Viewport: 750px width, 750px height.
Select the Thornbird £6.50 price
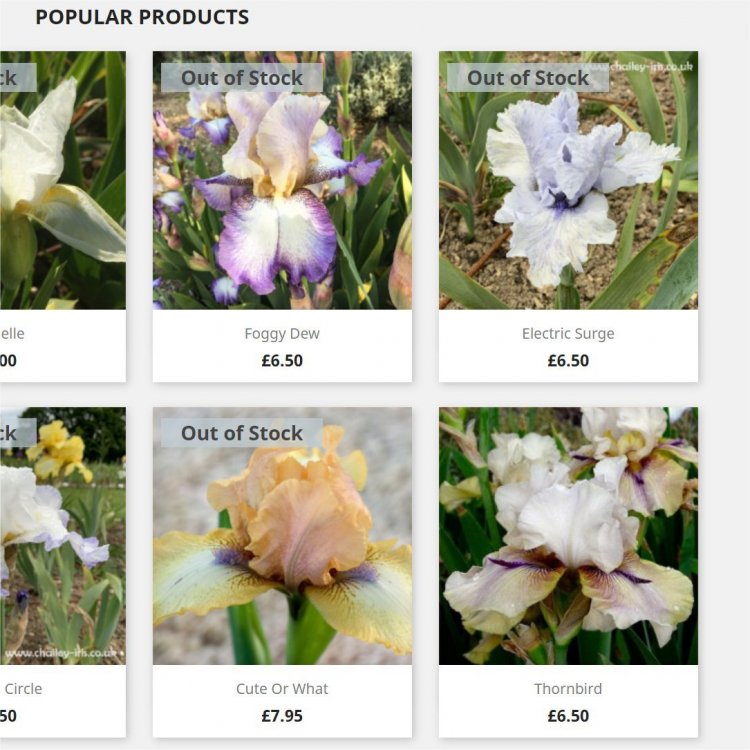[568, 716]
